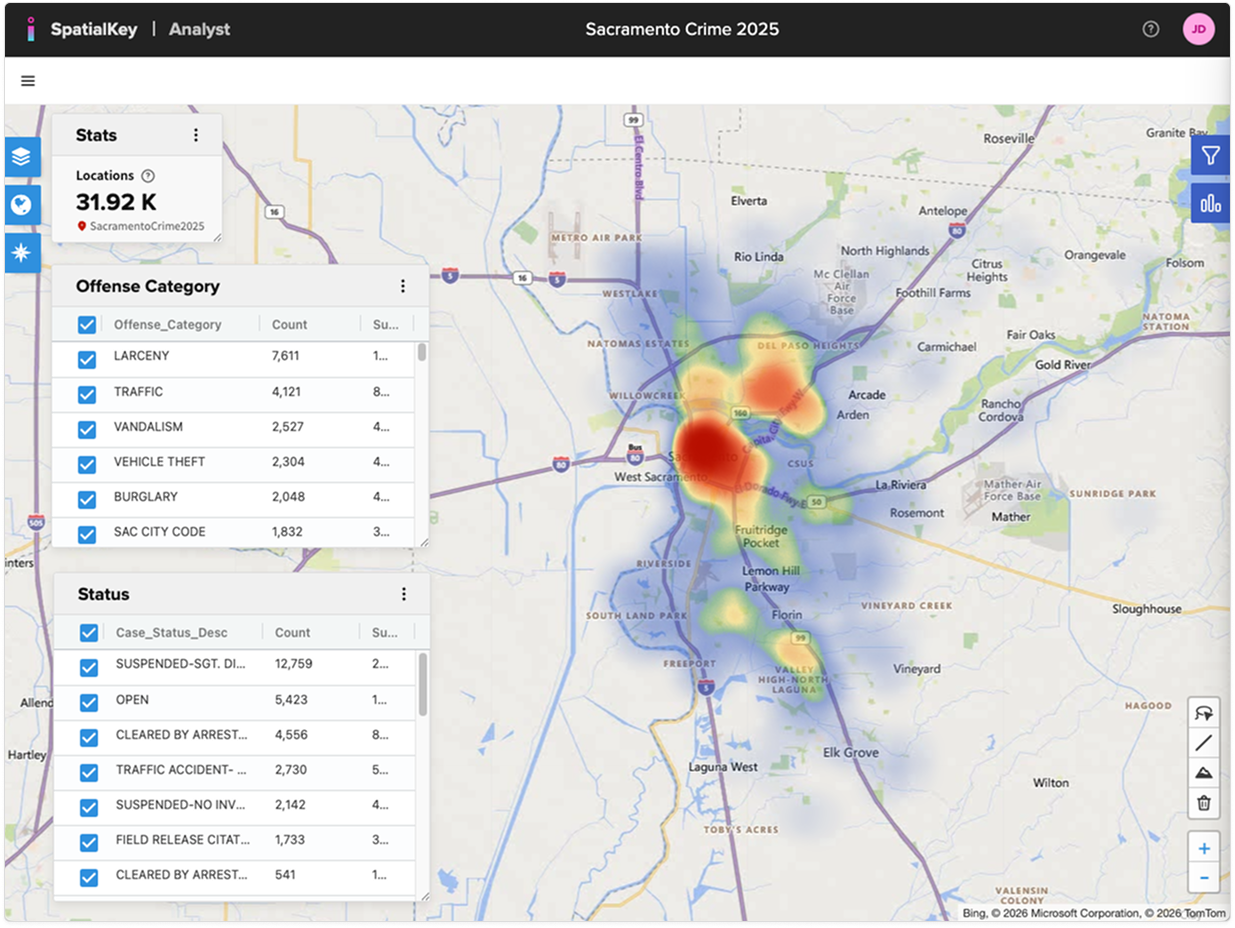Select the count 12,759 in Status
The width and height of the screenshot is (1235, 928).
pos(294,663)
